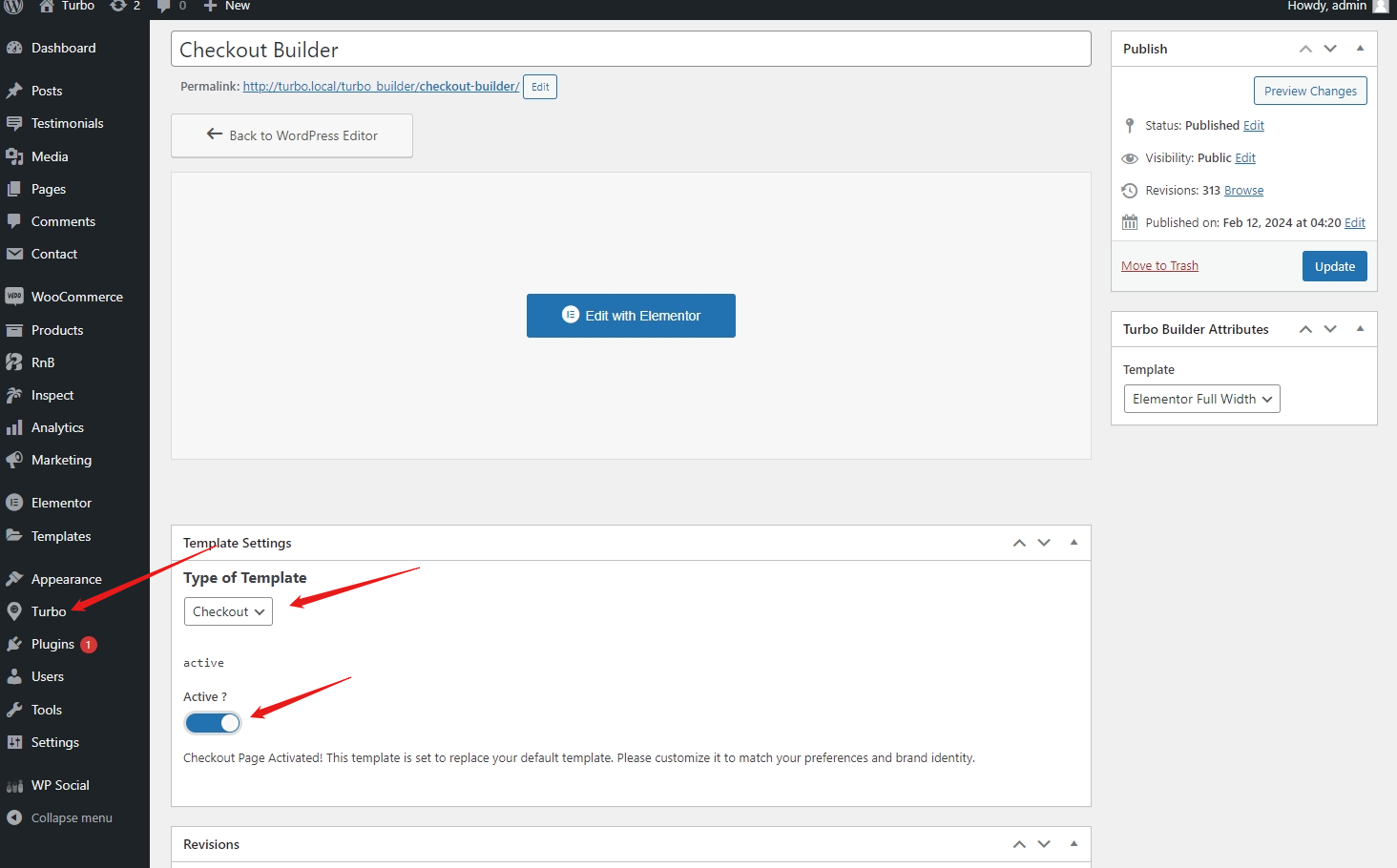Open the Dashboard icon in sidebar
This screenshot has height=868, width=1397.
click(x=14, y=48)
